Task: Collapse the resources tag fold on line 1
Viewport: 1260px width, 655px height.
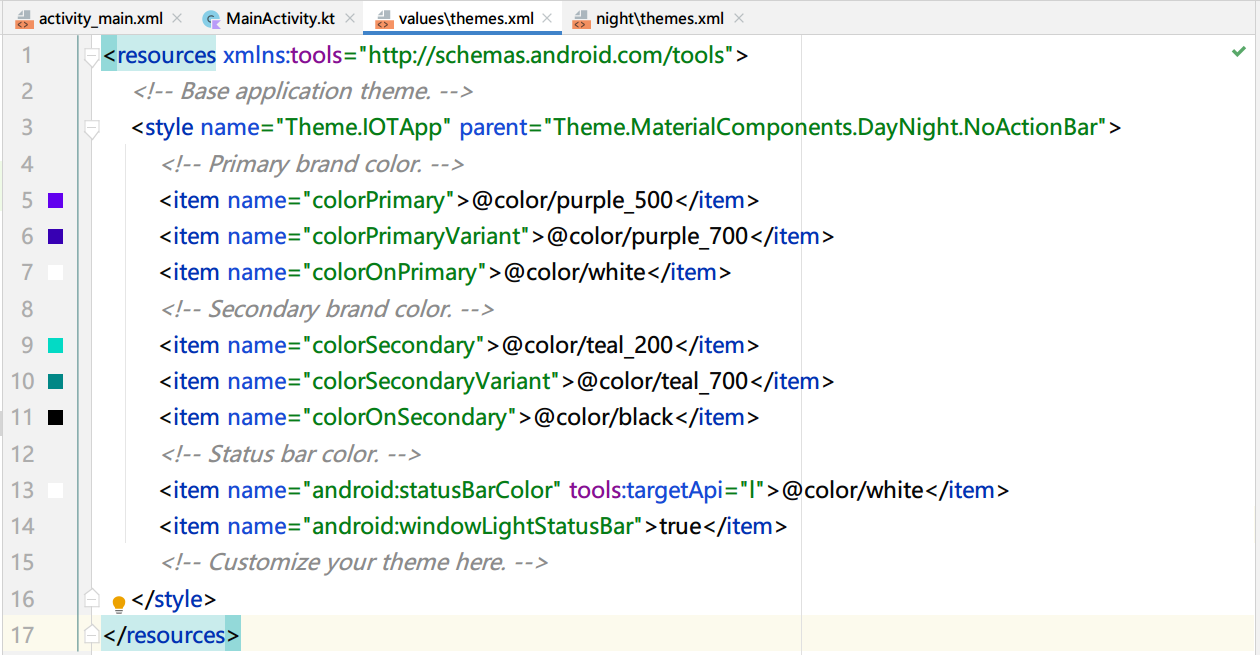Action: tap(92, 55)
